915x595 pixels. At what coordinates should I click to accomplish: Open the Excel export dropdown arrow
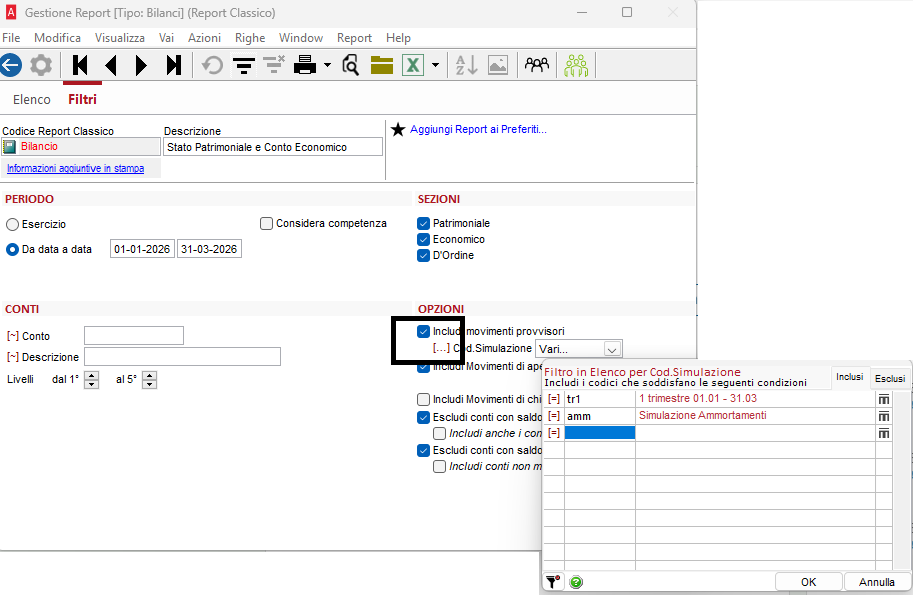click(x=435, y=65)
